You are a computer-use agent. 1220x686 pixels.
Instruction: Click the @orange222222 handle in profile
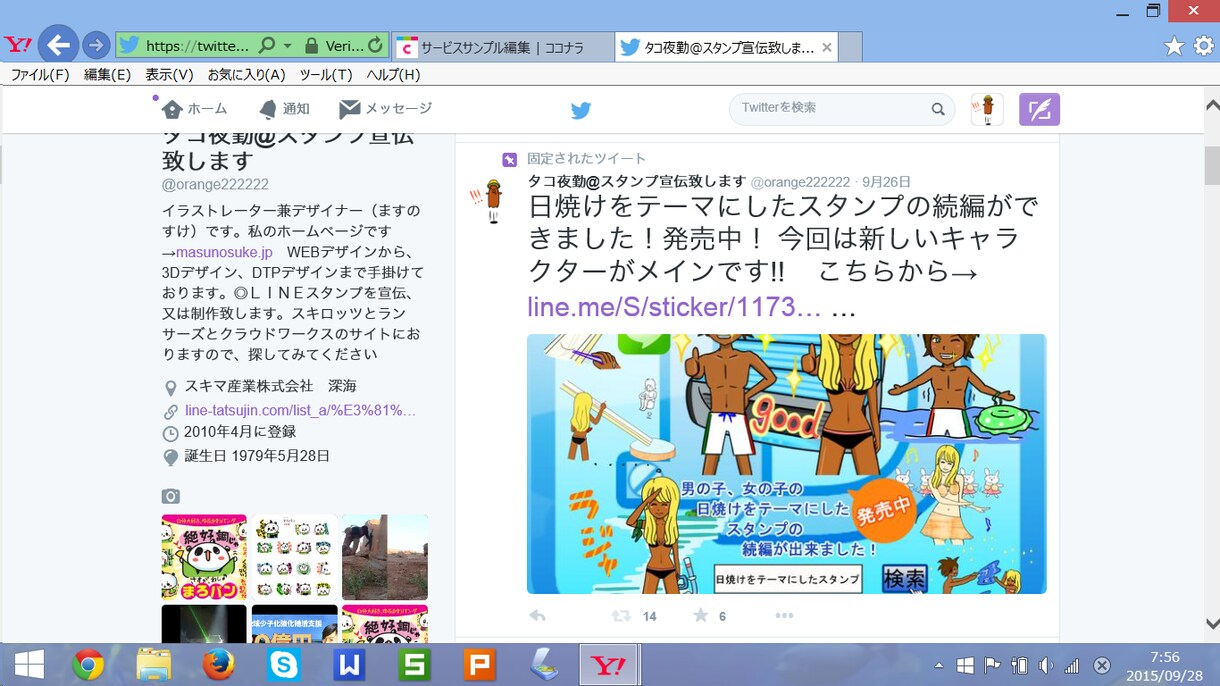[x=215, y=185]
